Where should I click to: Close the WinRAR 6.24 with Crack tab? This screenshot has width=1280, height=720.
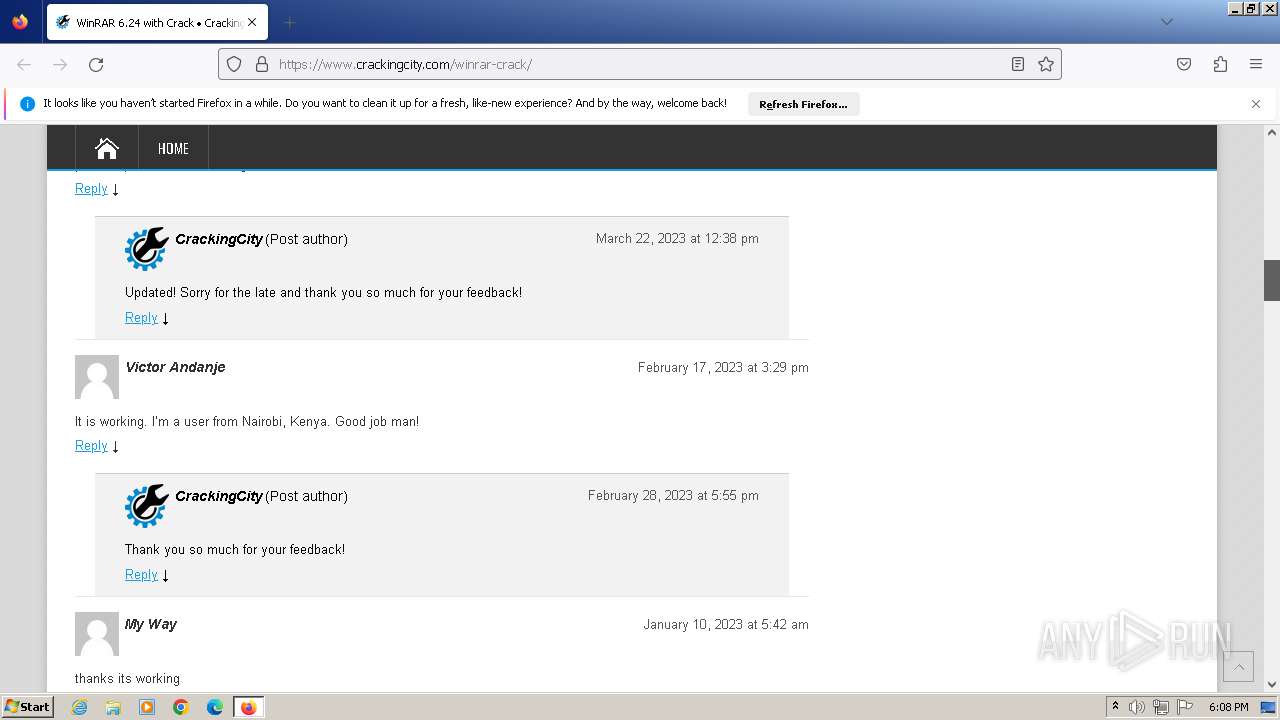[x=251, y=22]
